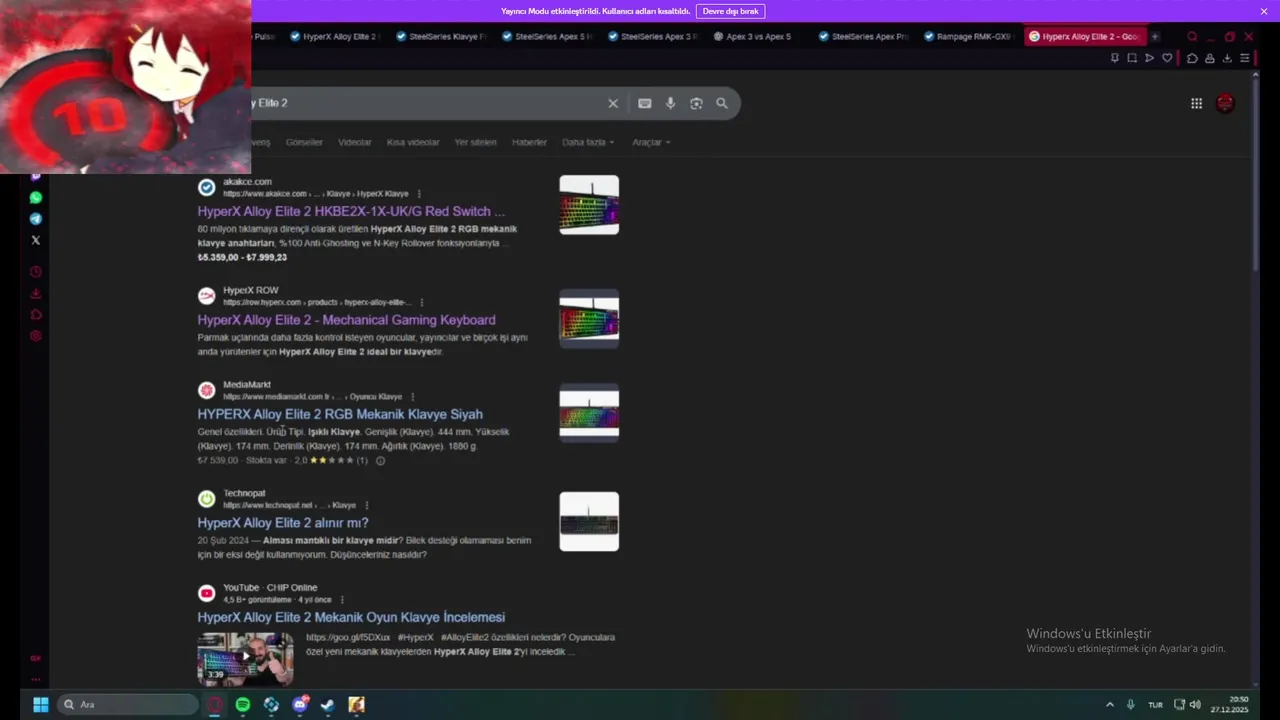Open the on-screen keyboard input tool
Image resolution: width=1280 pixels, height=720 pixels.
[645, 103]
